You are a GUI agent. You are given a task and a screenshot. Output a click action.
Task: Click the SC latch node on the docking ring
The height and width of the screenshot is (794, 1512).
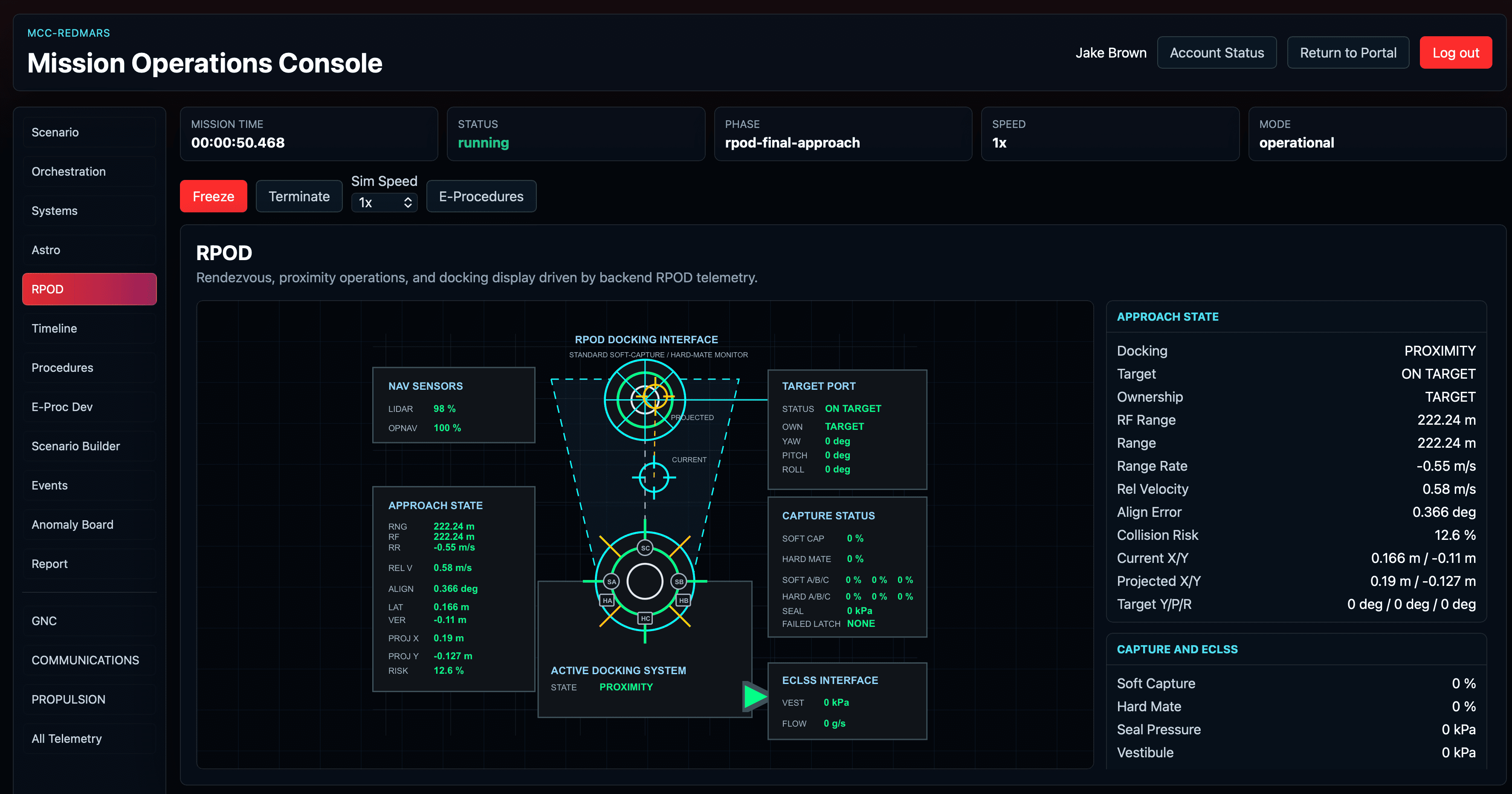coord(645,548)
